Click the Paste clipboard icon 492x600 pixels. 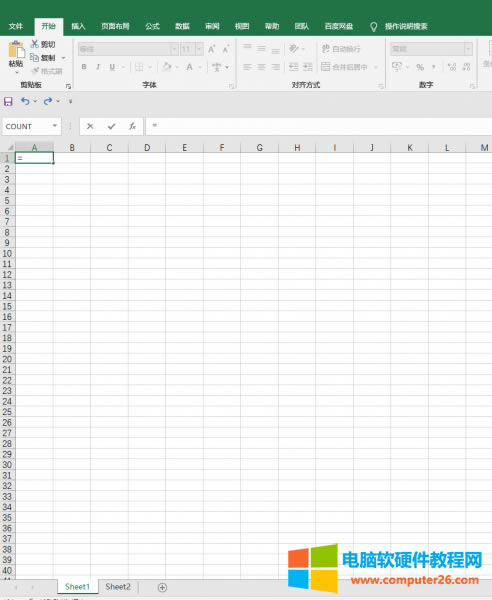point(16,50)
